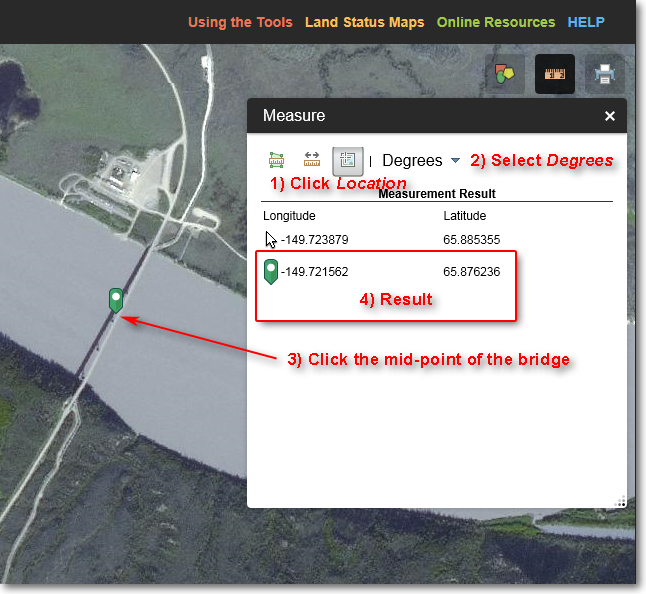This screenshot has width=646, height=594.
Task: Go to Online Resources link
Action: point(495,22)
